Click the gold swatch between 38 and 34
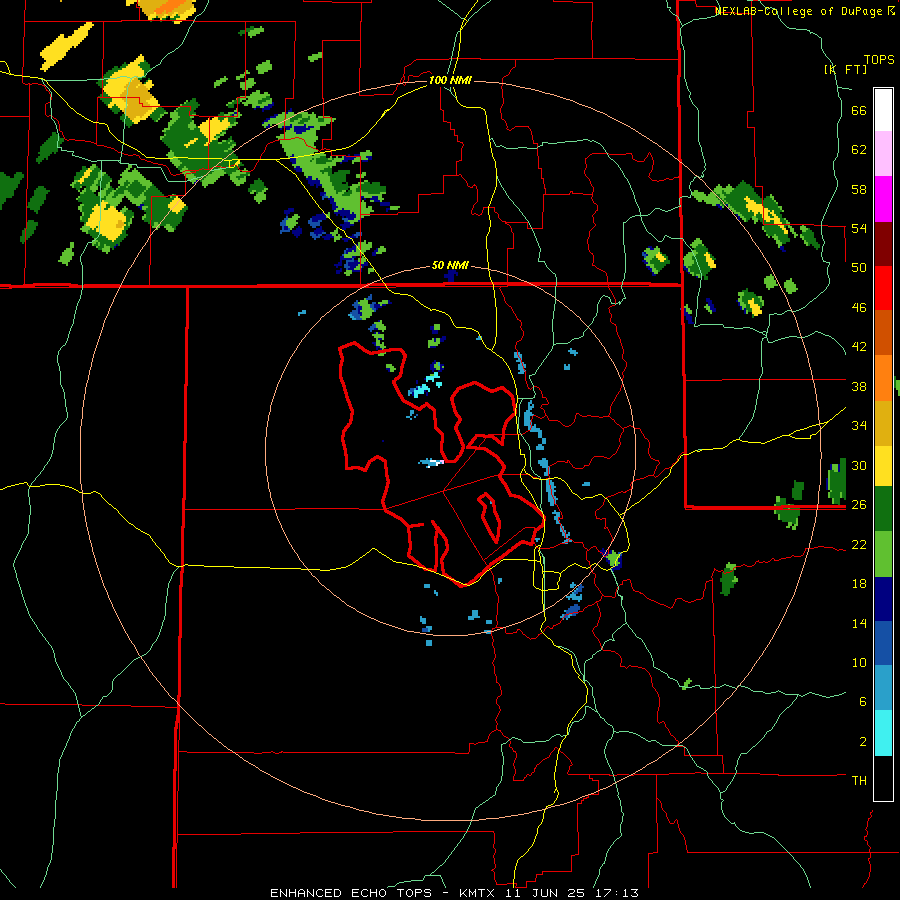 [883, 423]
